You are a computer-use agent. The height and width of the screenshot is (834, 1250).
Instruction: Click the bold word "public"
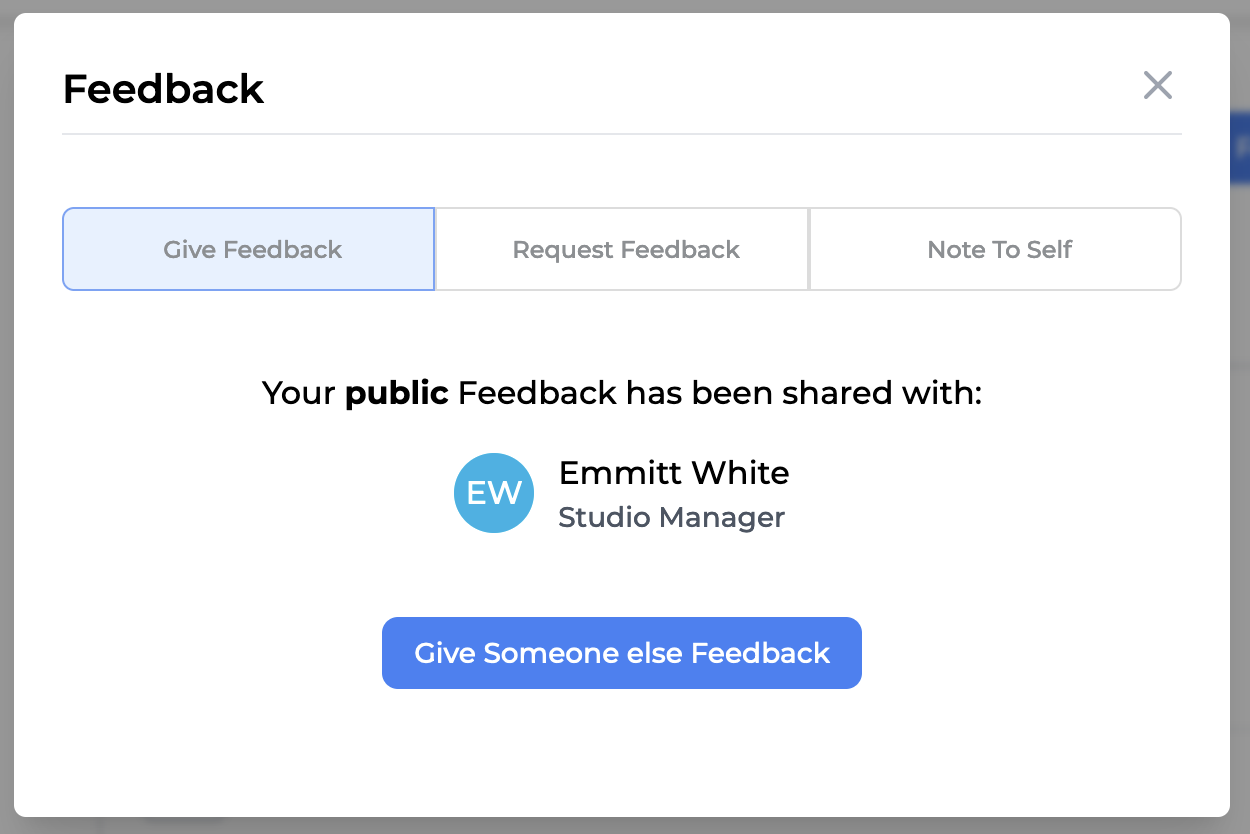pyautogui.click(x=396, y=393)
